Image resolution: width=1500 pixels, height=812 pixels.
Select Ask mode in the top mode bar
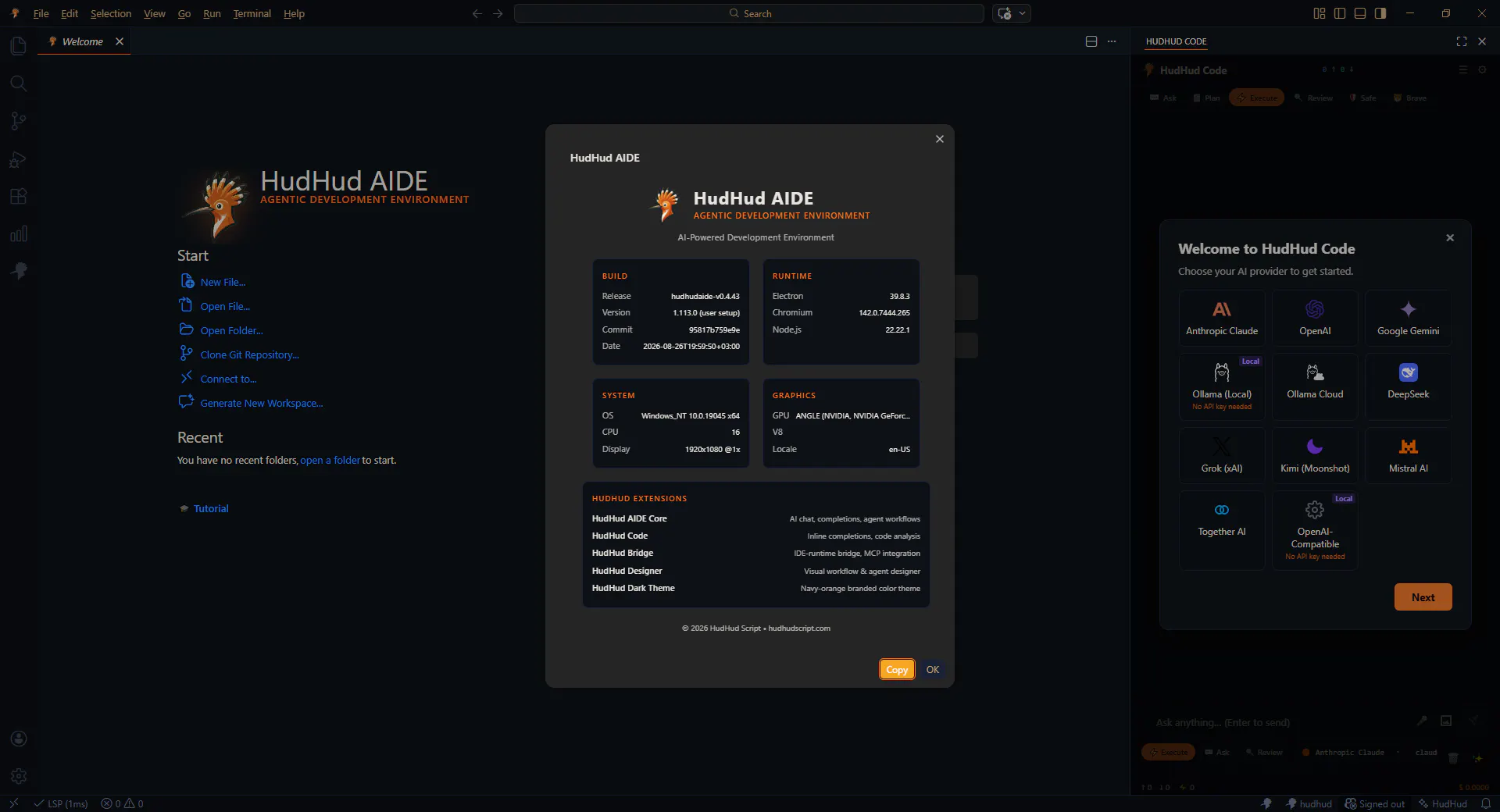1163,98
